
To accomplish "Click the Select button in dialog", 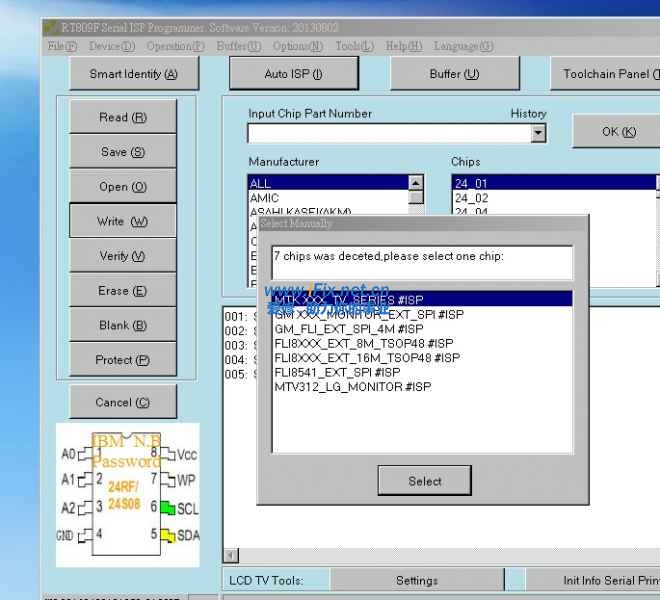I will pos(424,481).
